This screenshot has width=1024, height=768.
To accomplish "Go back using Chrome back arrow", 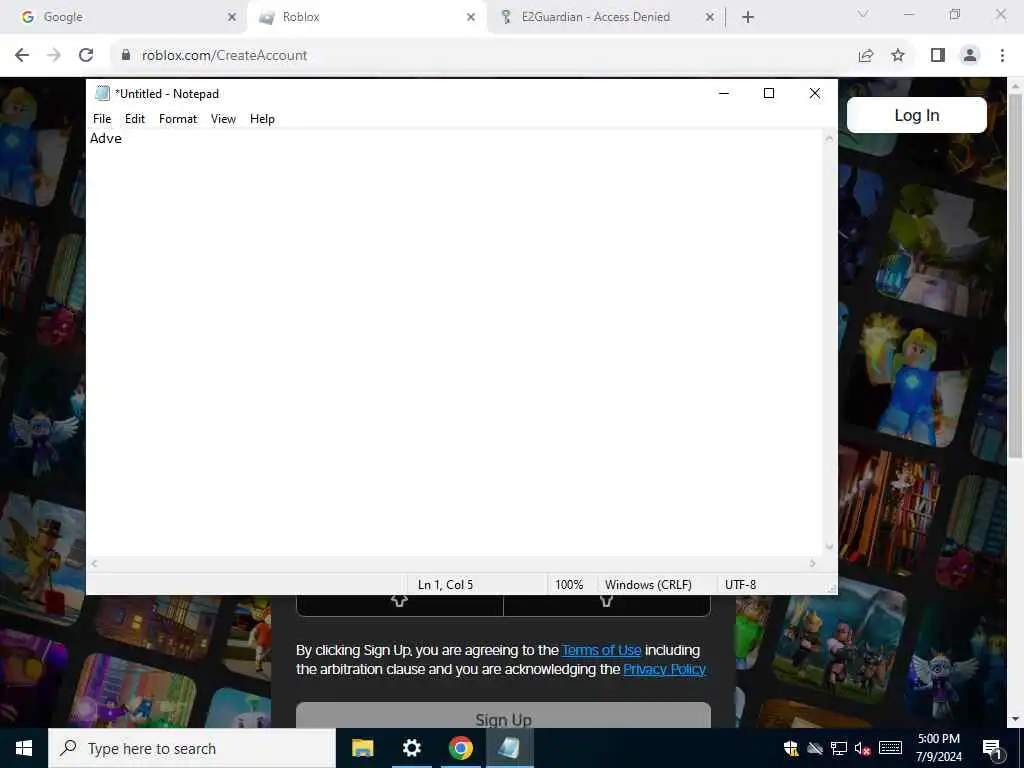I will pos(22,56).
